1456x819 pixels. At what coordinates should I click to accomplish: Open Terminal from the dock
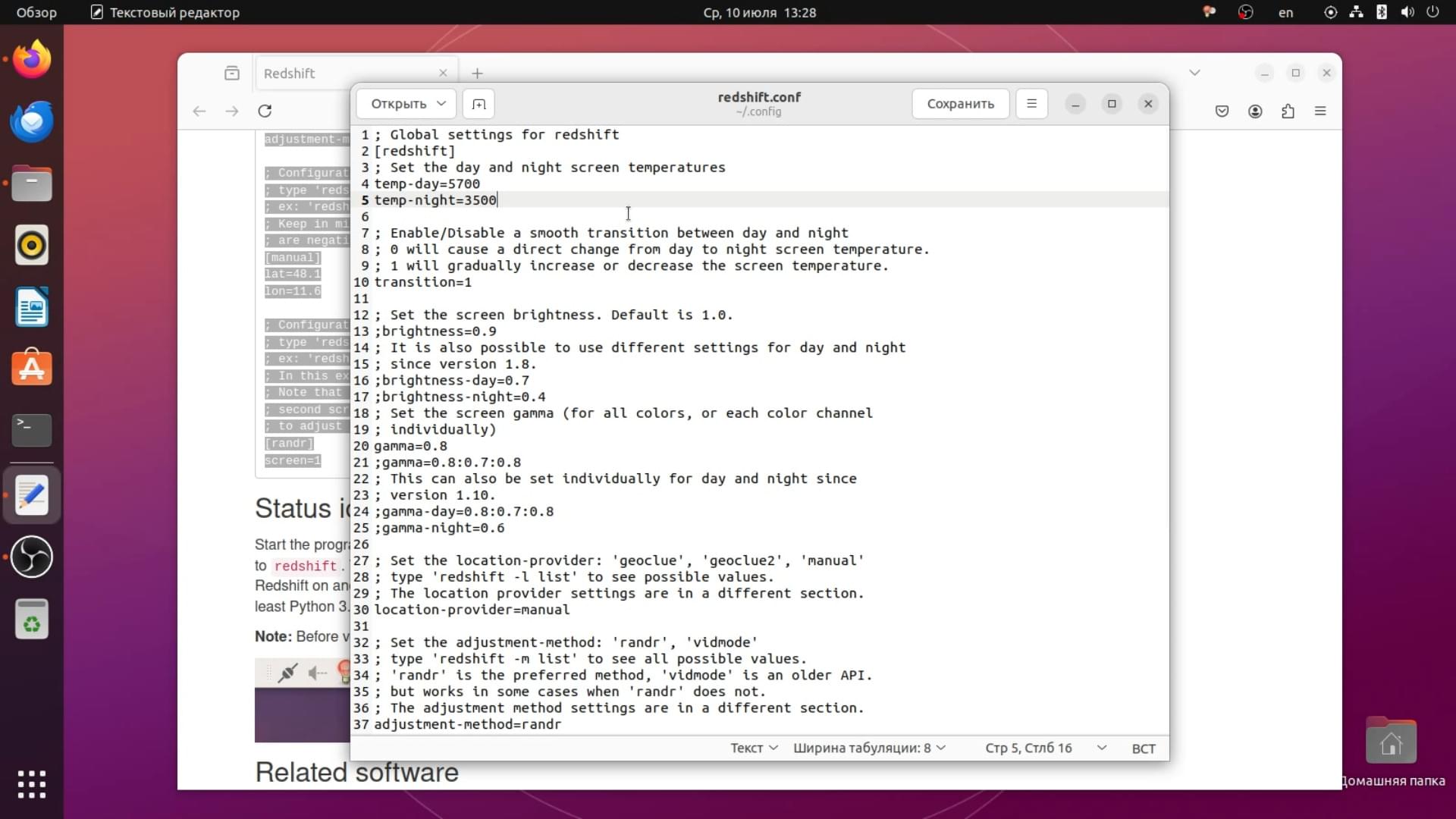coord(32,430)
